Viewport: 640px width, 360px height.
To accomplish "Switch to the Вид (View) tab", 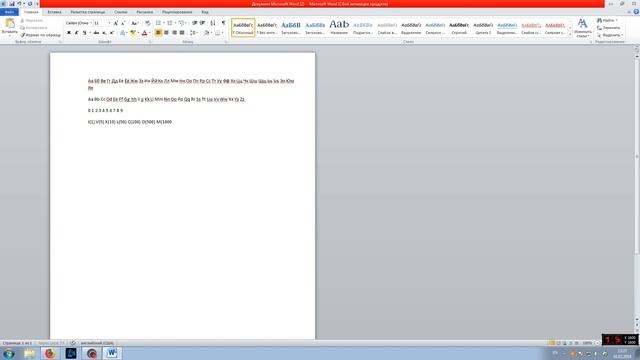I will pyautogui.click(x=205, y=12).
